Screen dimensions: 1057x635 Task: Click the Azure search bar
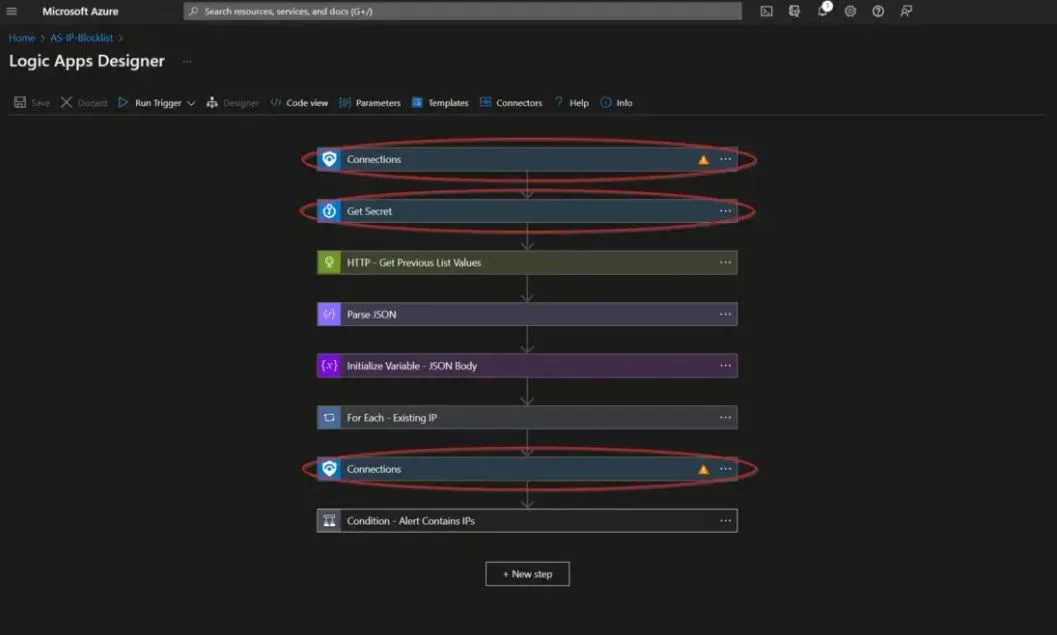point(465,11)
